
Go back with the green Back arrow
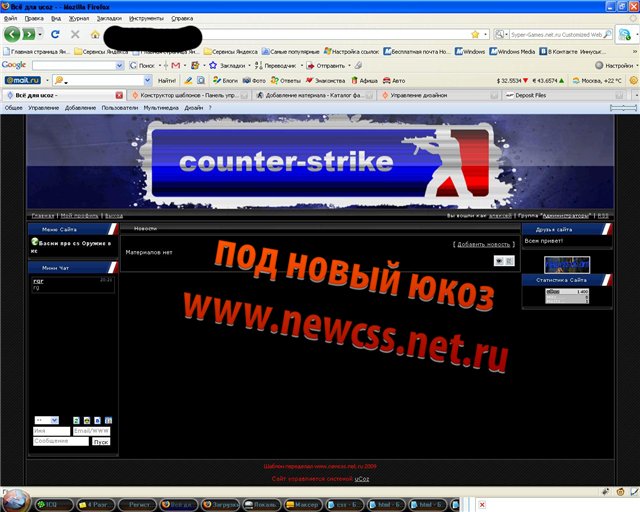point(12,34)
